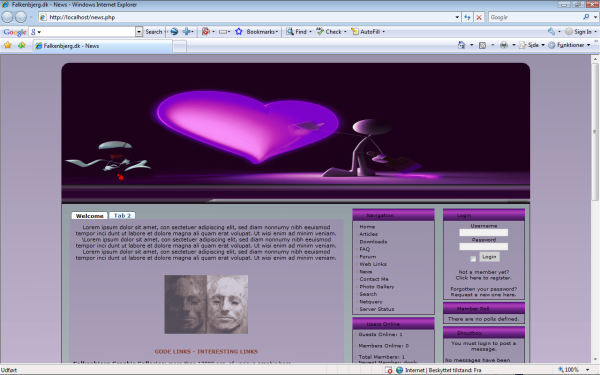Screen dimensions: 600x375
Task: Open the Photo Gallery navigation link
Action: point(377,287)
